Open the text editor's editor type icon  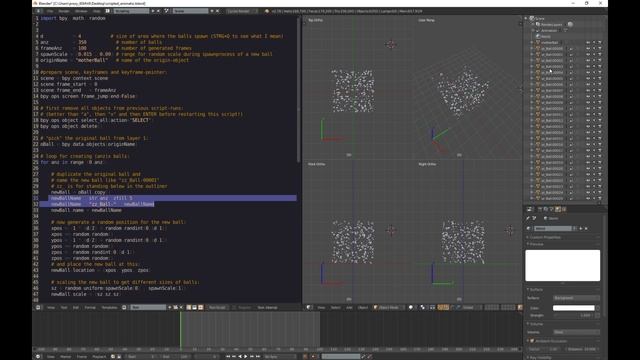(38, 307)
